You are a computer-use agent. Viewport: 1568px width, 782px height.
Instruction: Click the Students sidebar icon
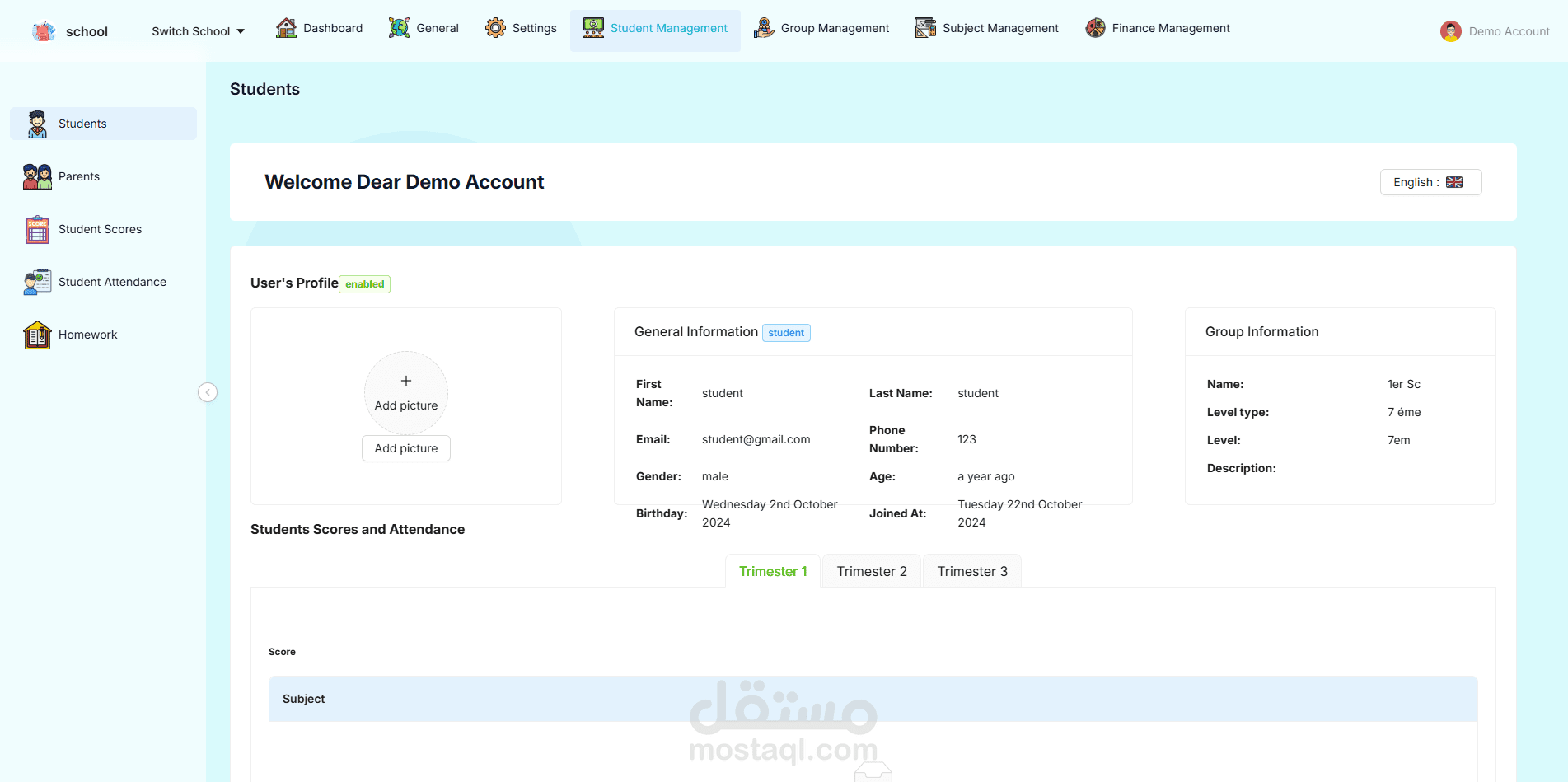click(37, 124)
